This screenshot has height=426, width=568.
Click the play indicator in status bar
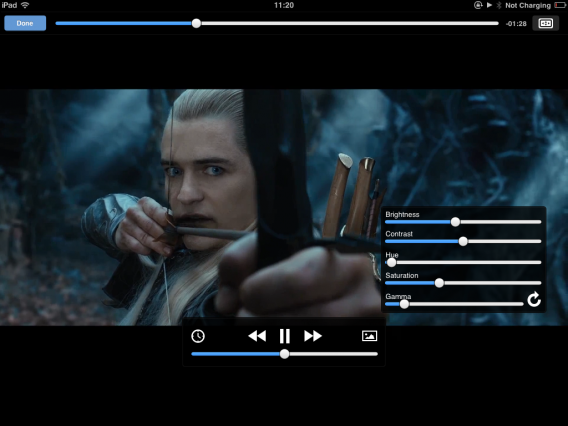click(489, 5)
